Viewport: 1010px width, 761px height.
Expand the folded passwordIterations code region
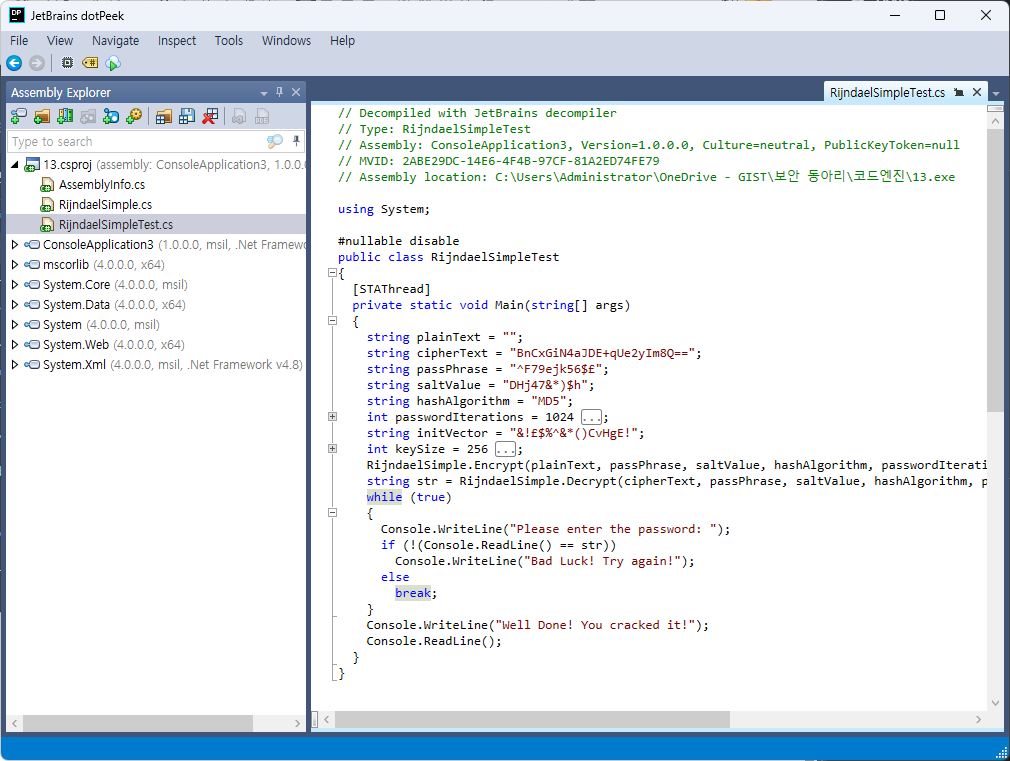pyautogui.click(x=332, y=417)
